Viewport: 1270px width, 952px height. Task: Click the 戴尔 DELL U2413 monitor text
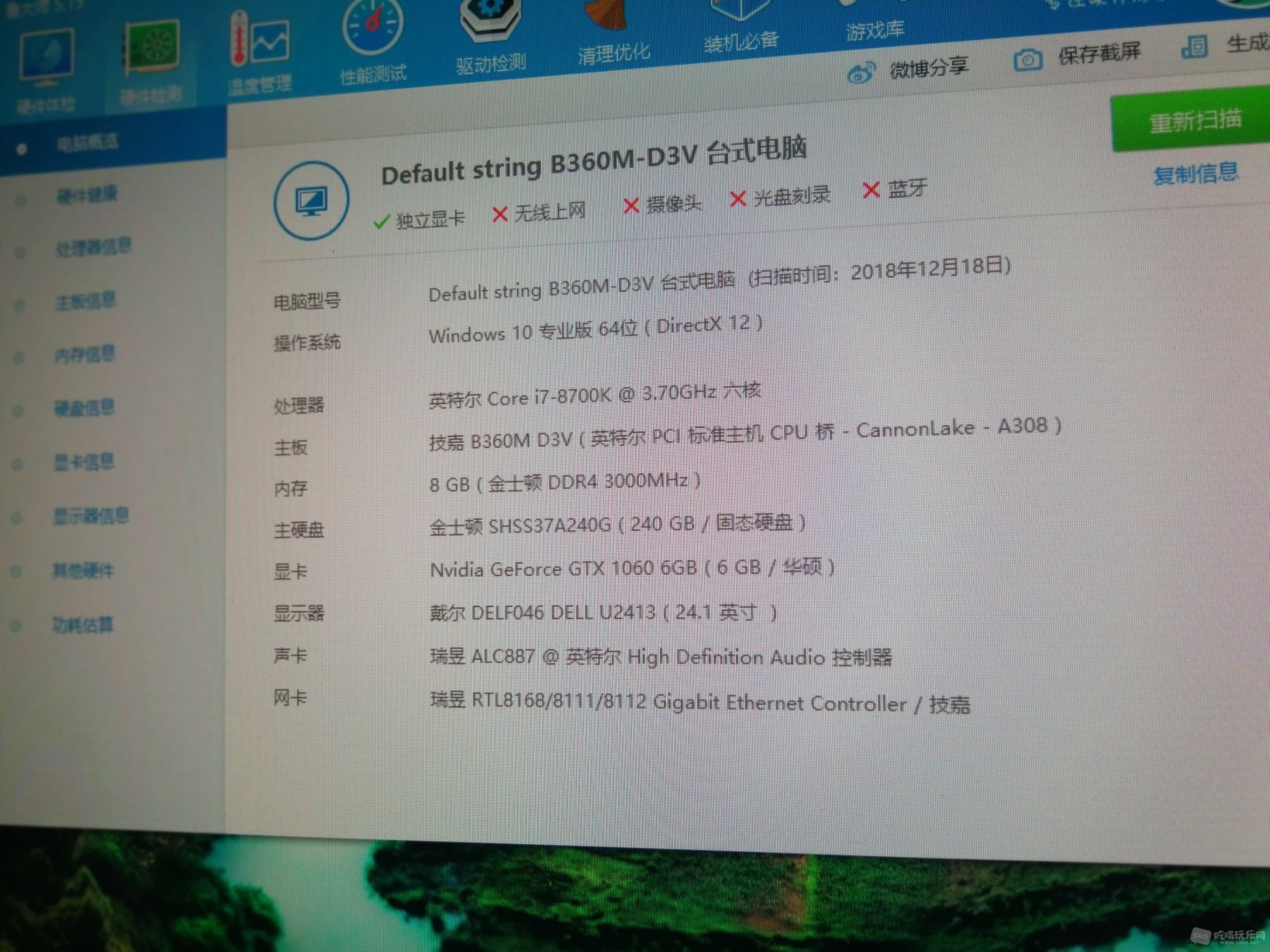pos(603,611)
